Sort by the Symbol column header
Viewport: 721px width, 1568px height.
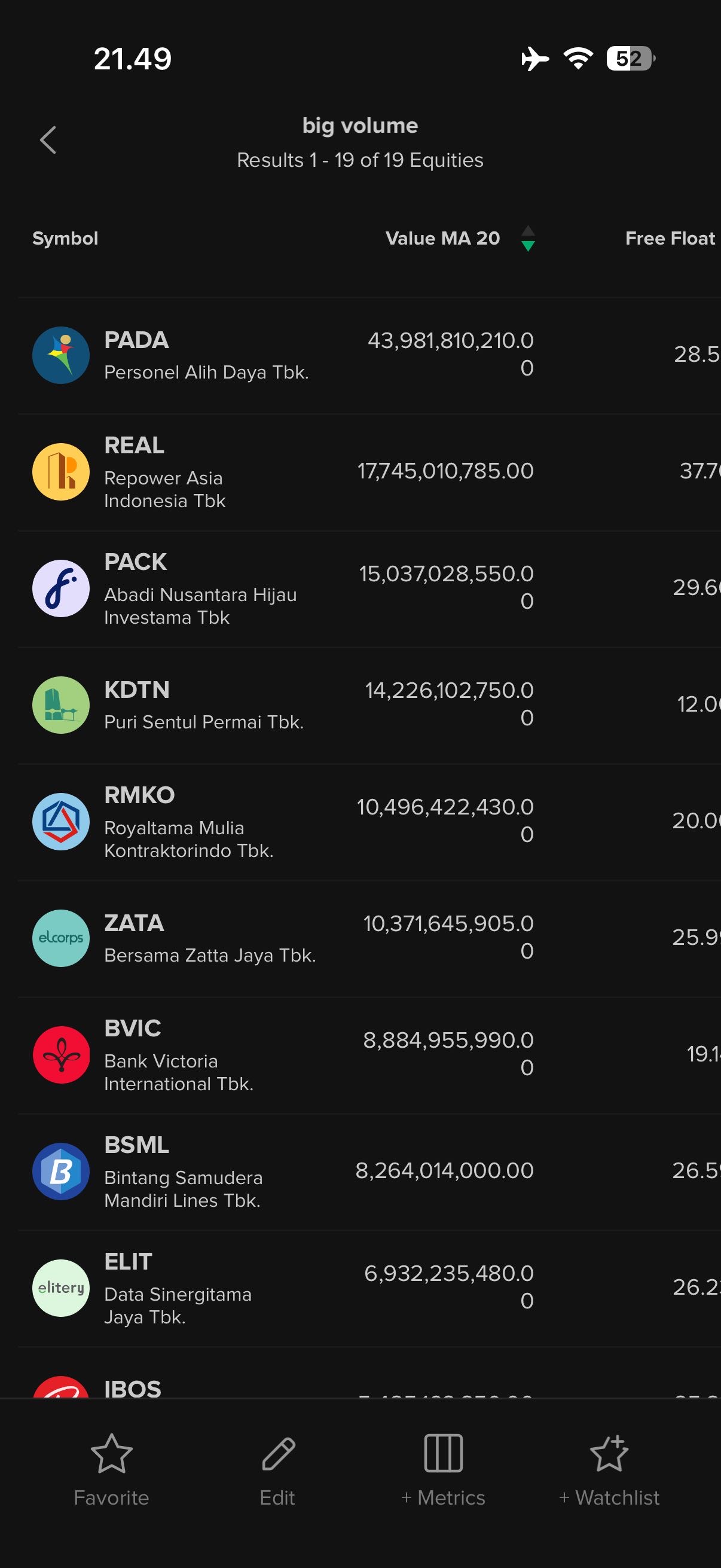(x=65, y=239)
